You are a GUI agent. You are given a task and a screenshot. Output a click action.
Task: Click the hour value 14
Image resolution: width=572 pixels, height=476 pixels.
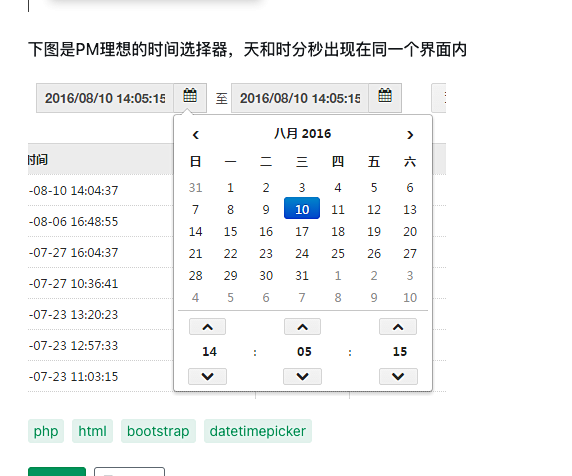209,352
